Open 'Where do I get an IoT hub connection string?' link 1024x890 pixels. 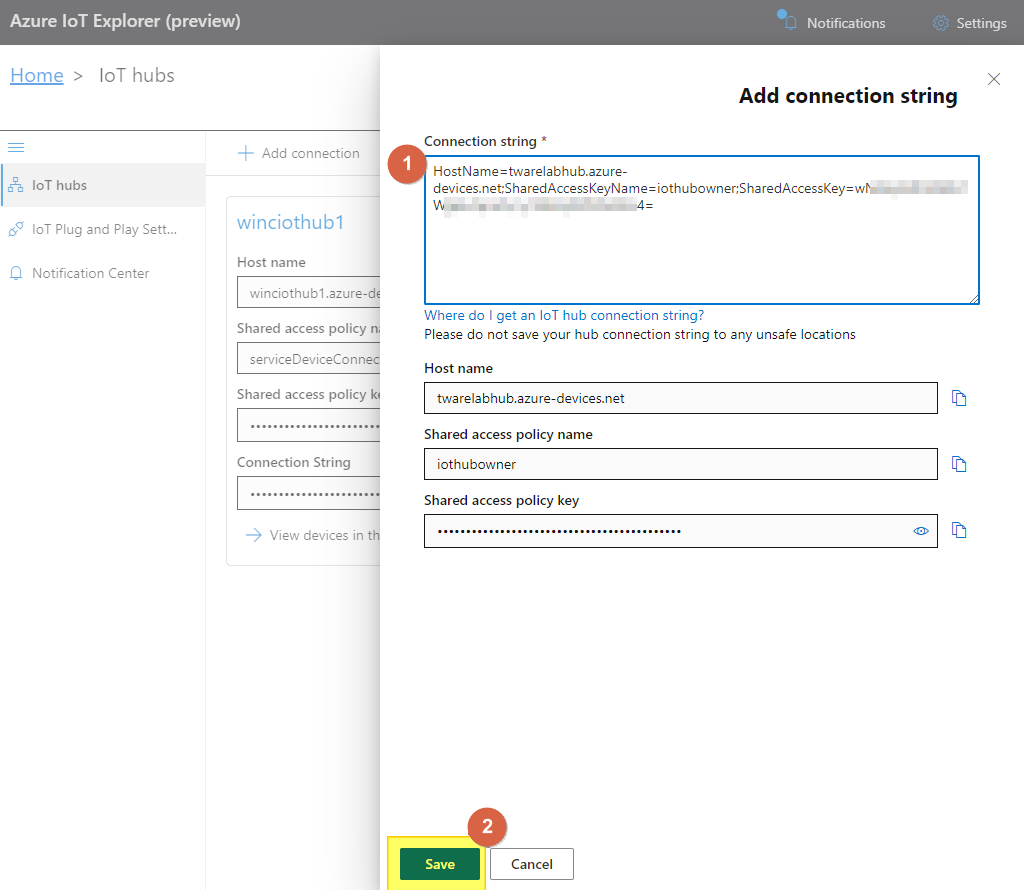point(564,315)
